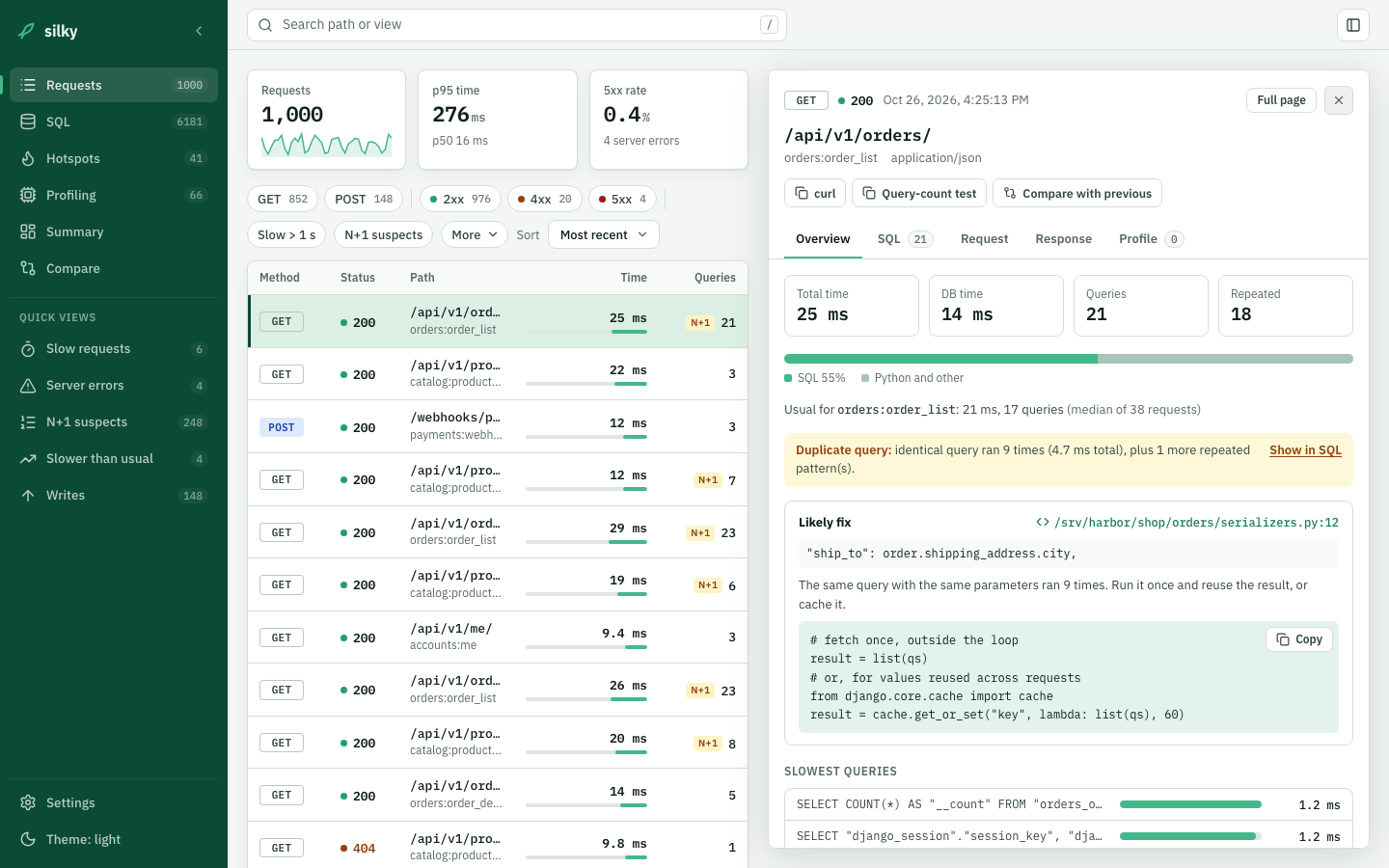Select the /api/v1/me/ request row
The image size is (1389, 868).
point(498,637)
